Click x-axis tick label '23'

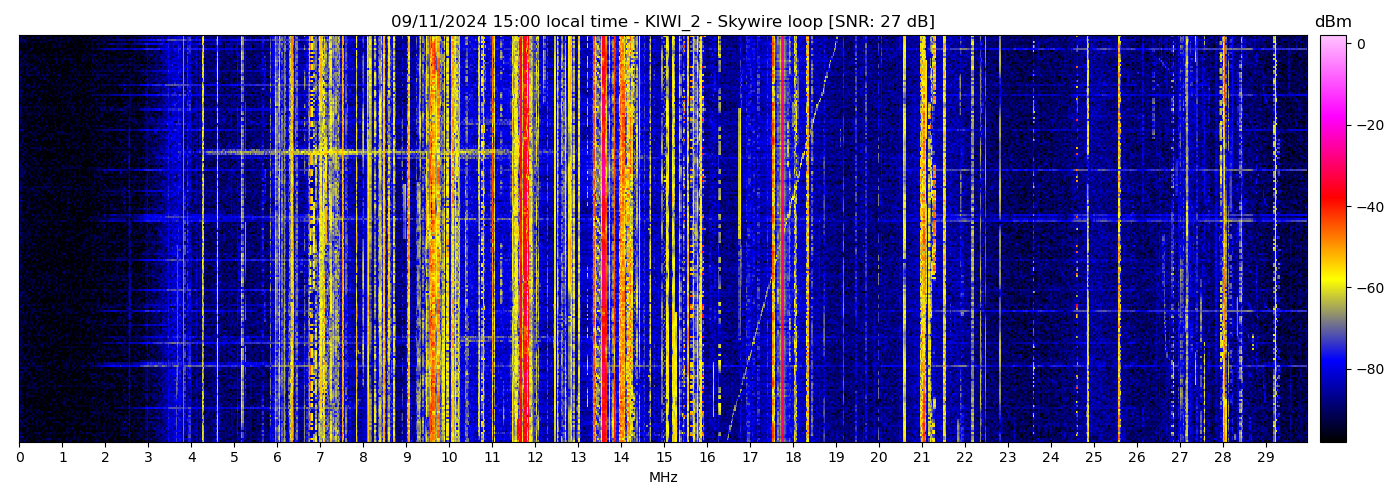tap(1008, 458)
